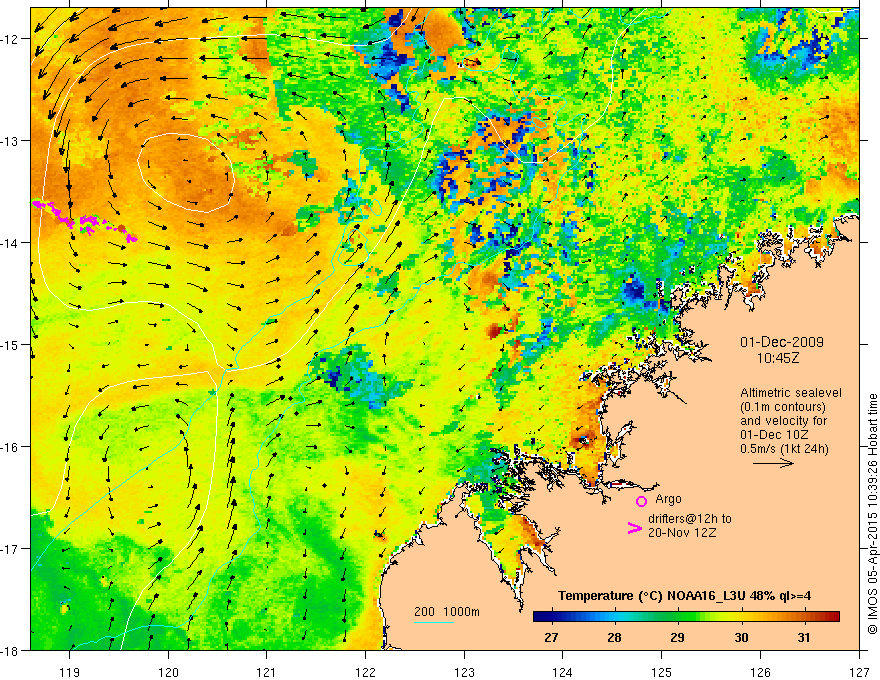Click the longitude axis label 127
Viewport: 880px width, 680px height.
[x=859, y=672]
